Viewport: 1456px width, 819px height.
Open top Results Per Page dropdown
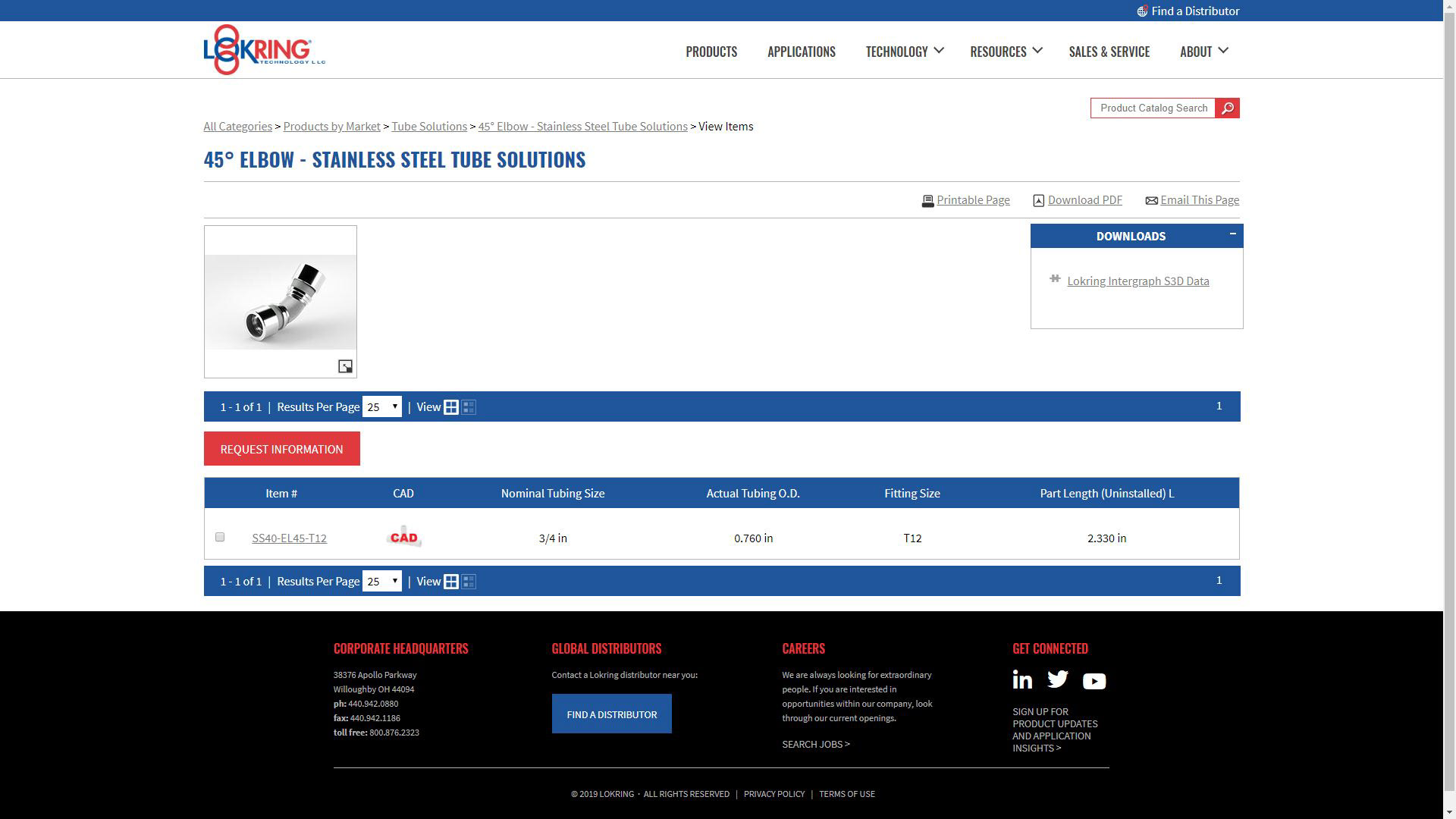381,407
